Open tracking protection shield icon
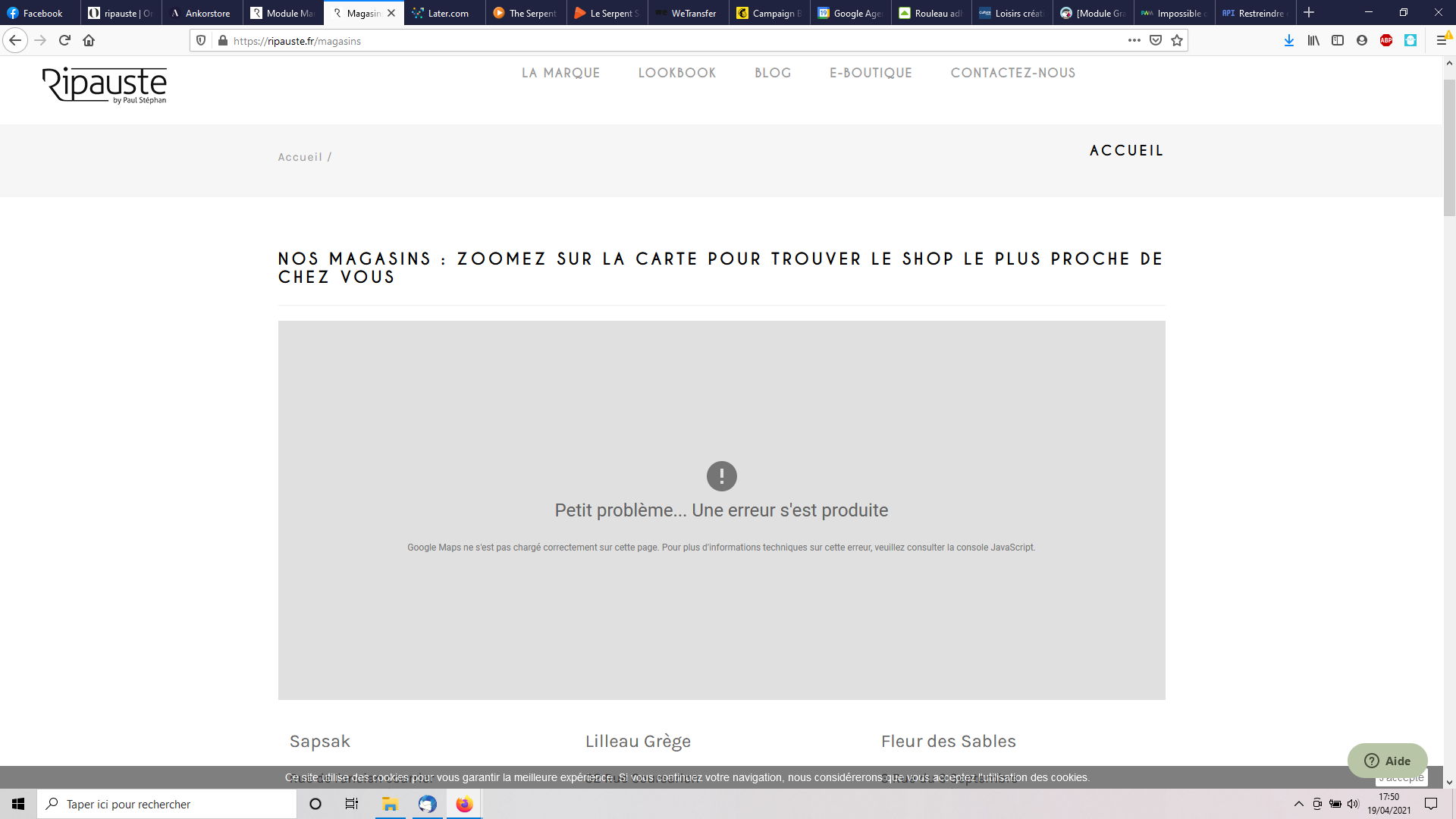The width and height of the screenshot is (1456, 819). point(201,41)
